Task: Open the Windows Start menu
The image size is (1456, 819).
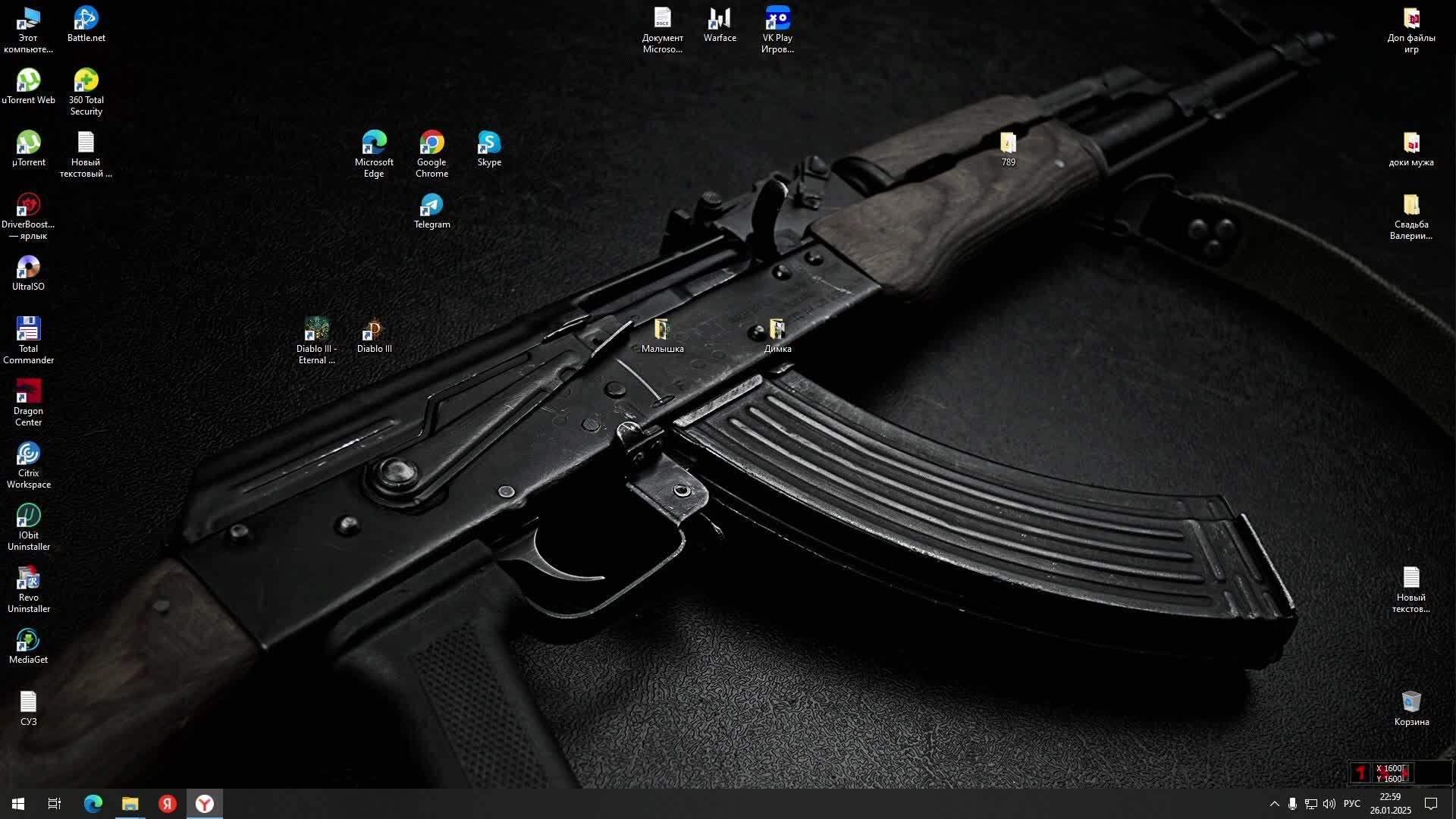Action: pyautogui.click(x=18, y=804)
